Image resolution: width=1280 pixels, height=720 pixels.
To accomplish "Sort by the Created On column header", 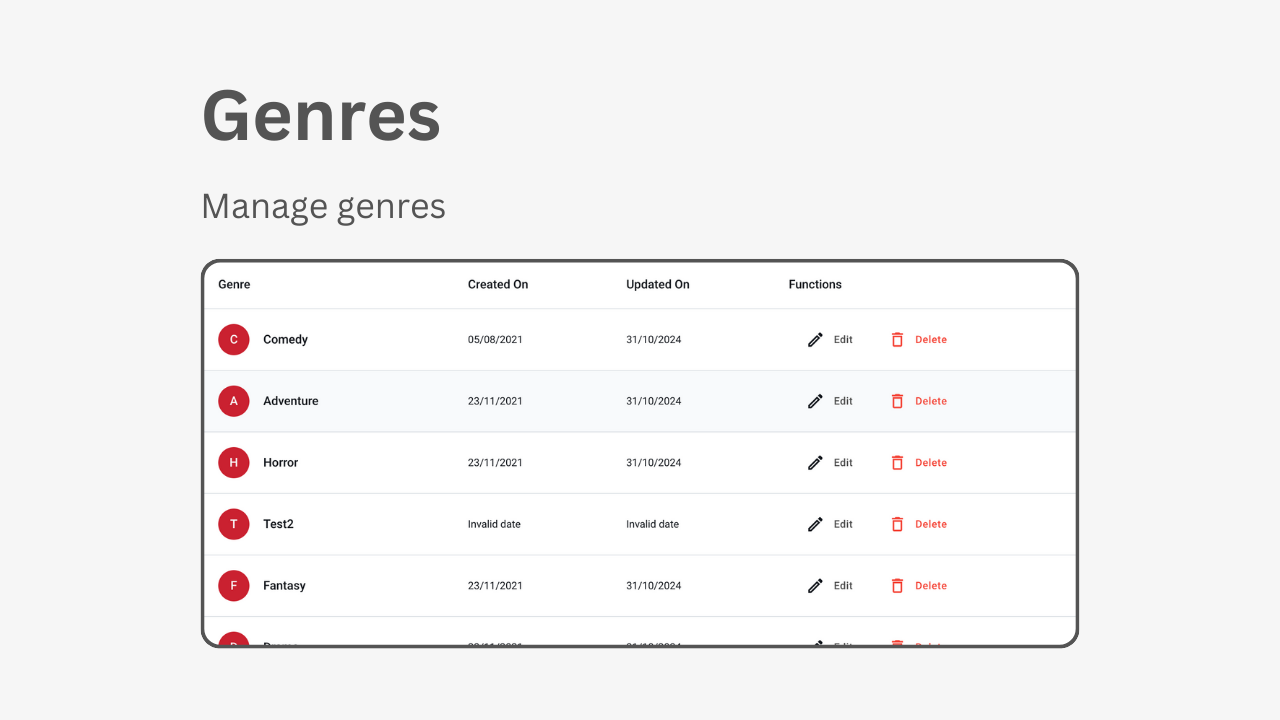I will pyautogui.click(x=498, y=285).
